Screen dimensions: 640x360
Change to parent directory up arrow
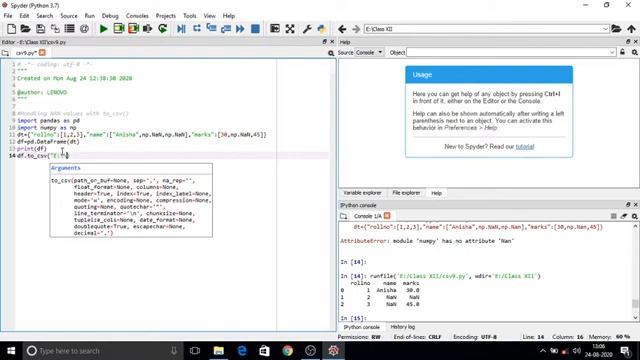(x=631, y=29)
